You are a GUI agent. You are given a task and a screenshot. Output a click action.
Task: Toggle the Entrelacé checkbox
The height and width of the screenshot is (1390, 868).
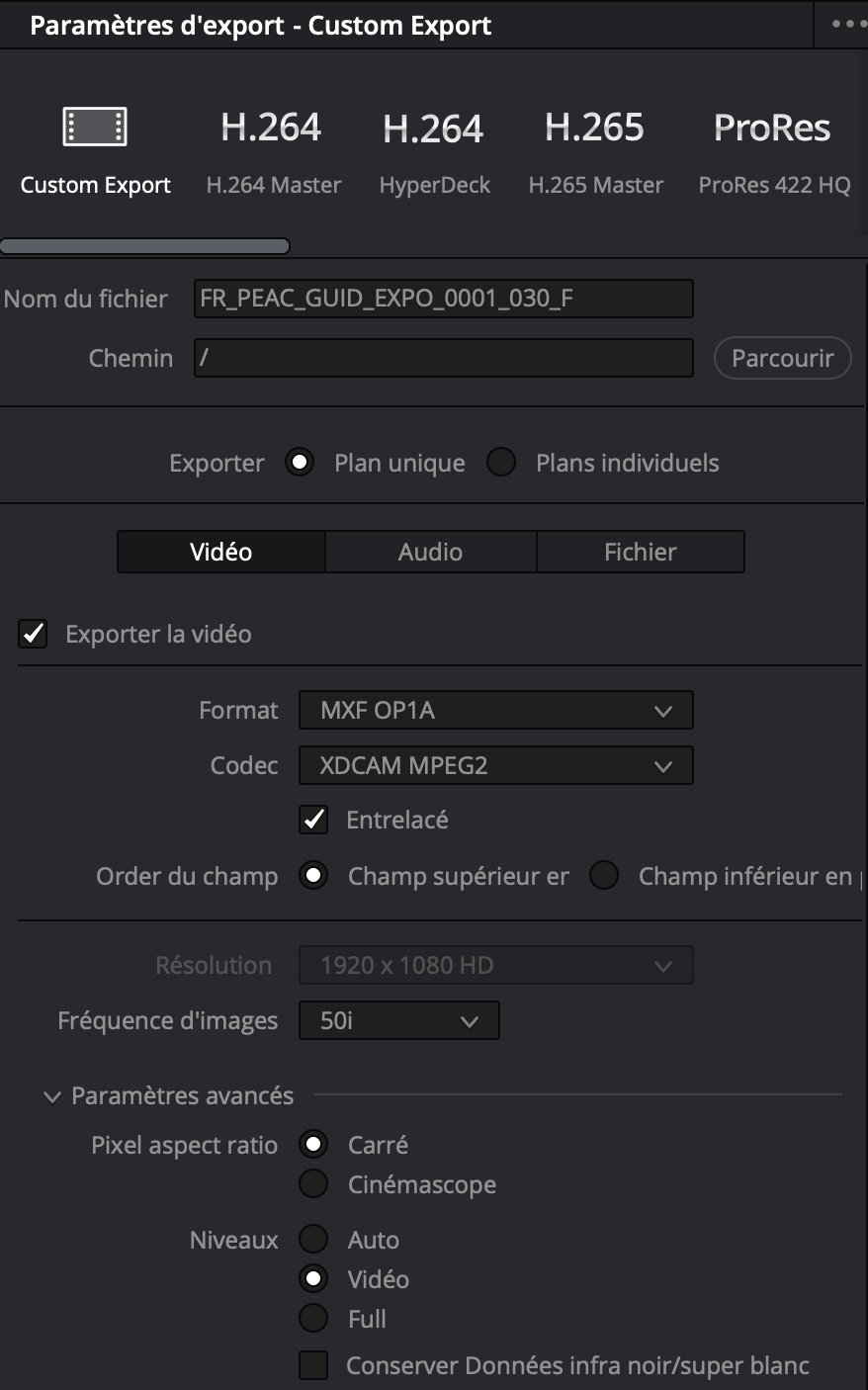pos(313,820)
